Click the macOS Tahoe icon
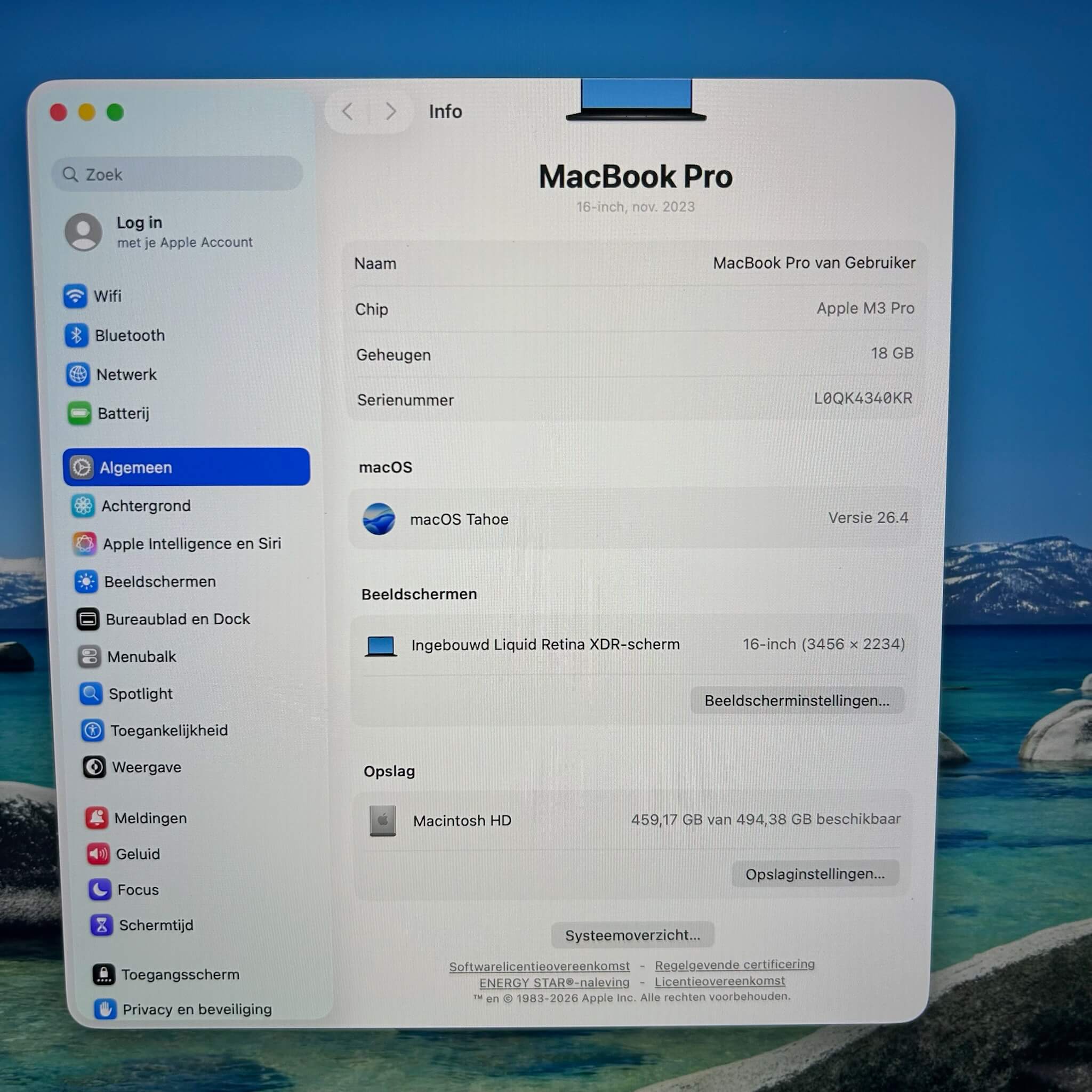The height and width of the screenshot is (1092, 1092). [379, 519]
